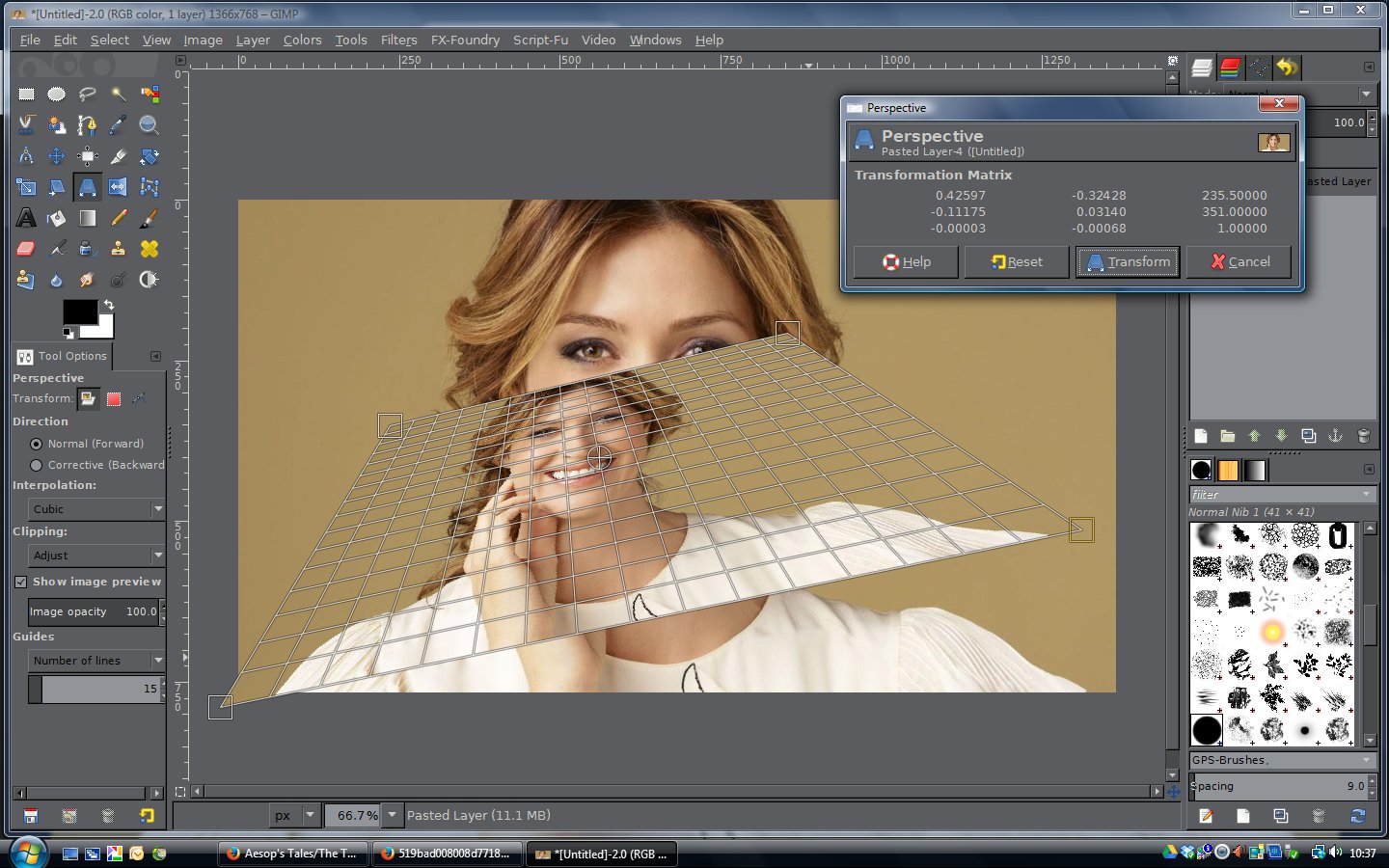Open the Layer menu
The image size is (1389, 868).
(253, 40)
